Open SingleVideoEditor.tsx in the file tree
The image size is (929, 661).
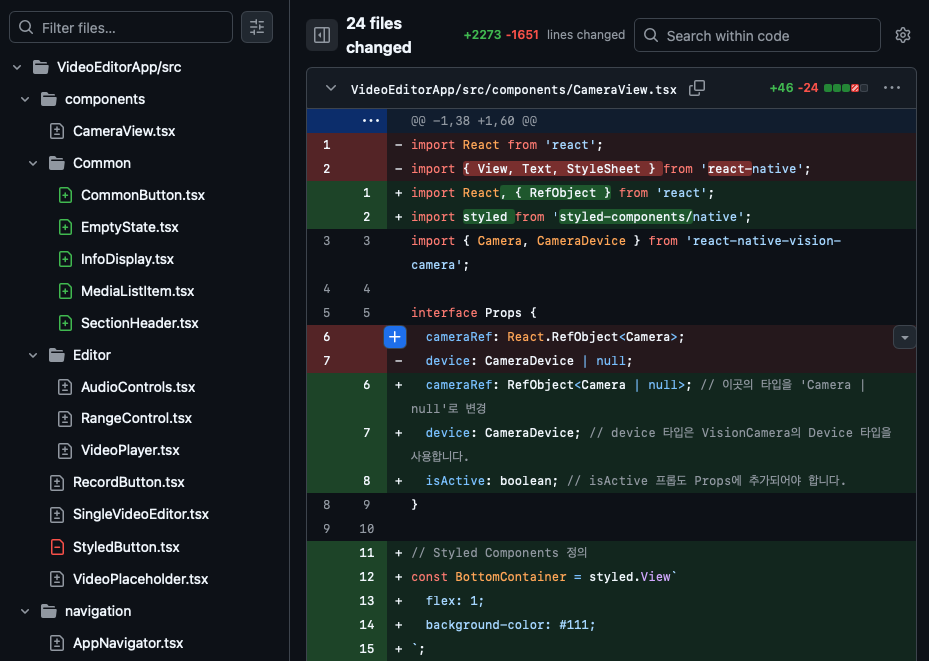point(141,514)
